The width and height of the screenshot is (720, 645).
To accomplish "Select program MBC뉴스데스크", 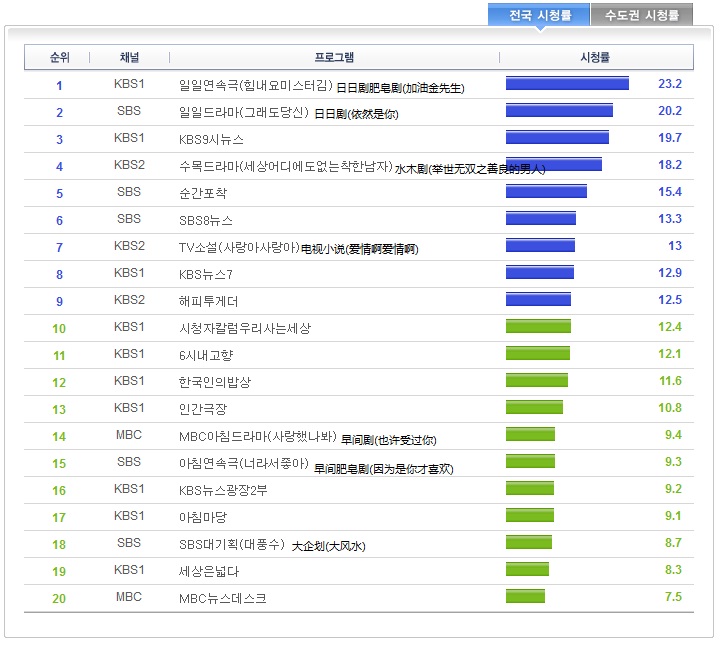I will pyautogui.click(x=223, y=598).
